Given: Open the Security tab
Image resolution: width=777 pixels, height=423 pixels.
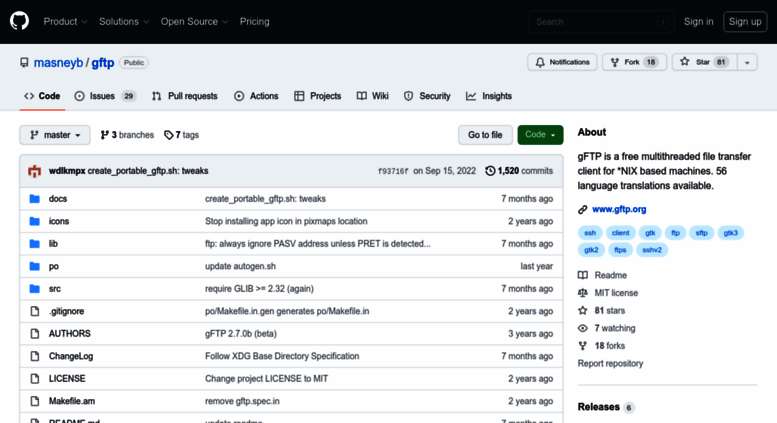Looking at the screenshot, I should [x=427, y=96].
